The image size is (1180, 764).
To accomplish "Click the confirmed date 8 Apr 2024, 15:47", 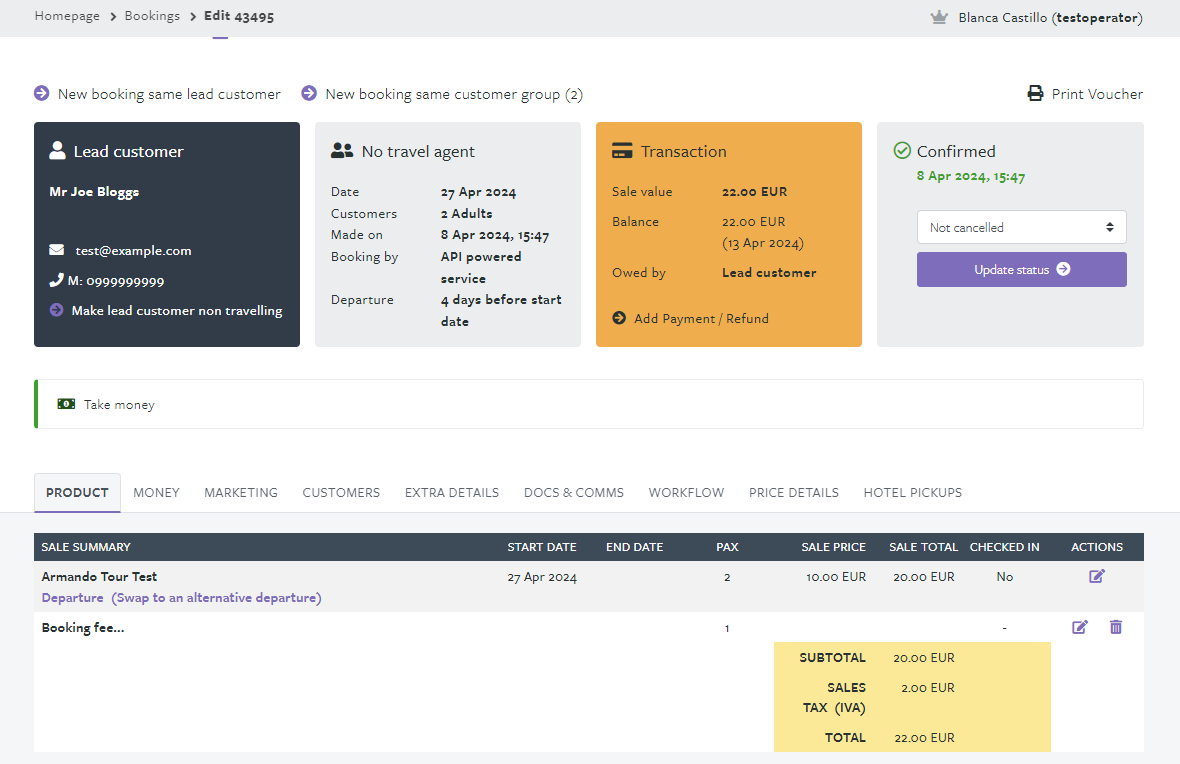I will 971,176.
